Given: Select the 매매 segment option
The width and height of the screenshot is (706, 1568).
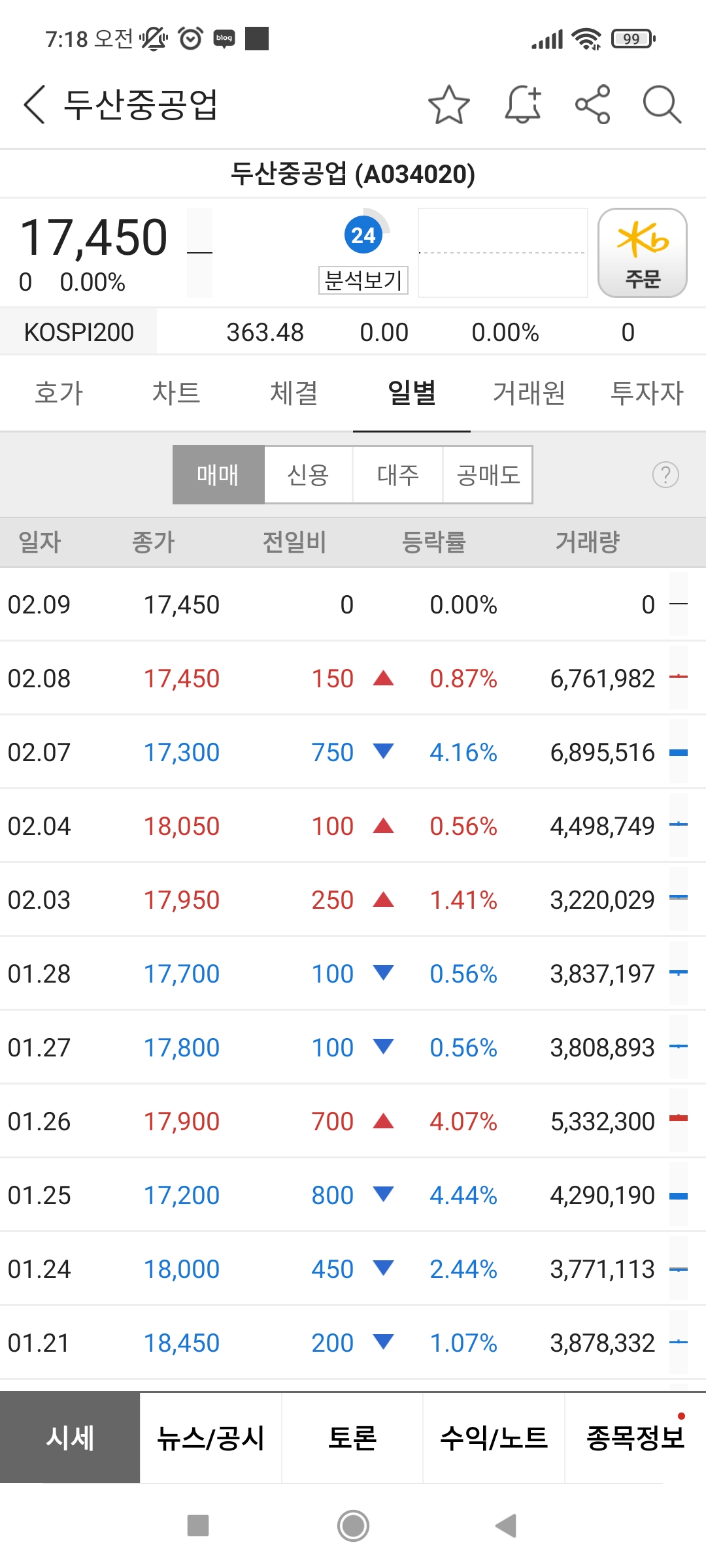Looking at the screenshot, I should click(218, 475).
